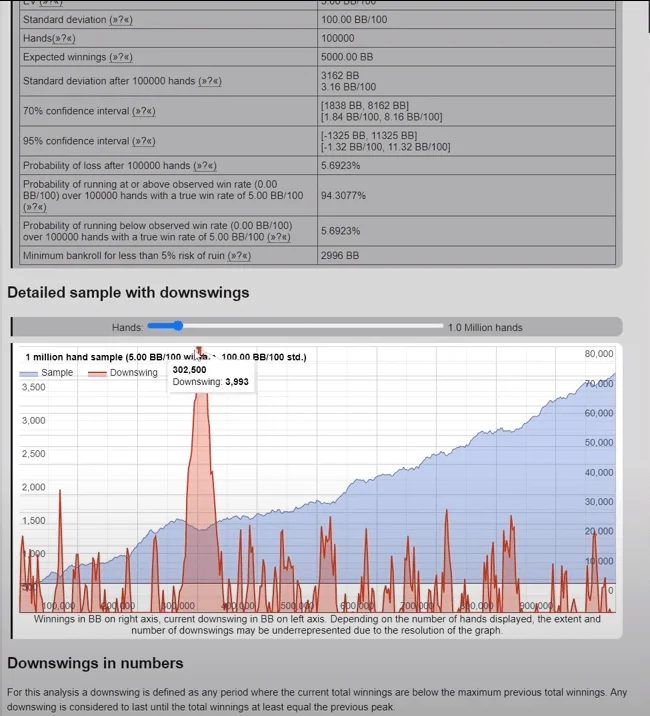Screen dimensions: 650x716
Task: Click the Hands slider handle
Action: (x=178, y=326)
